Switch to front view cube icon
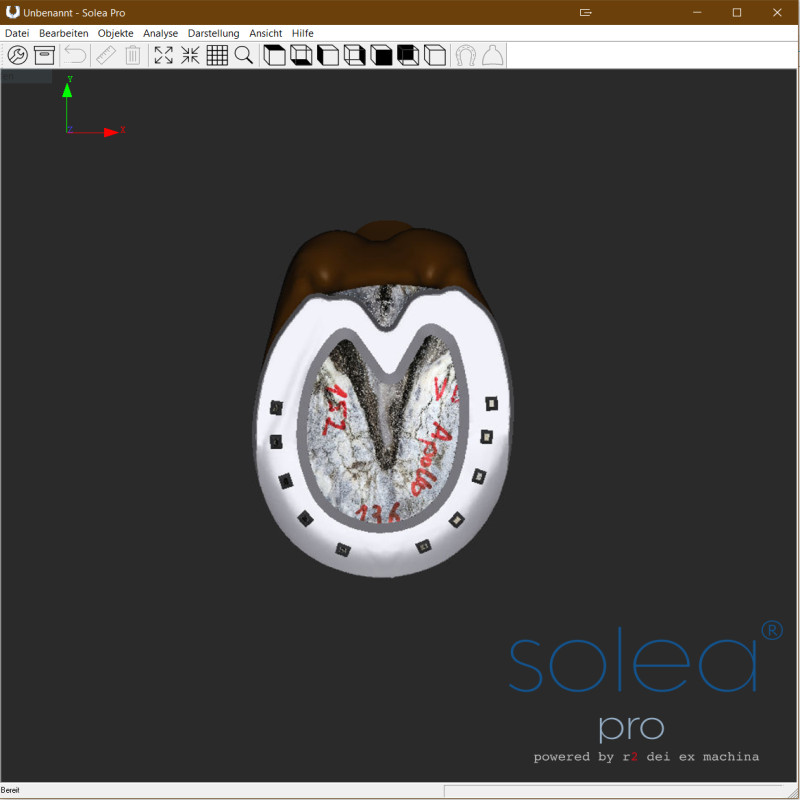800x800 pixels. click(x=381, y=56)
